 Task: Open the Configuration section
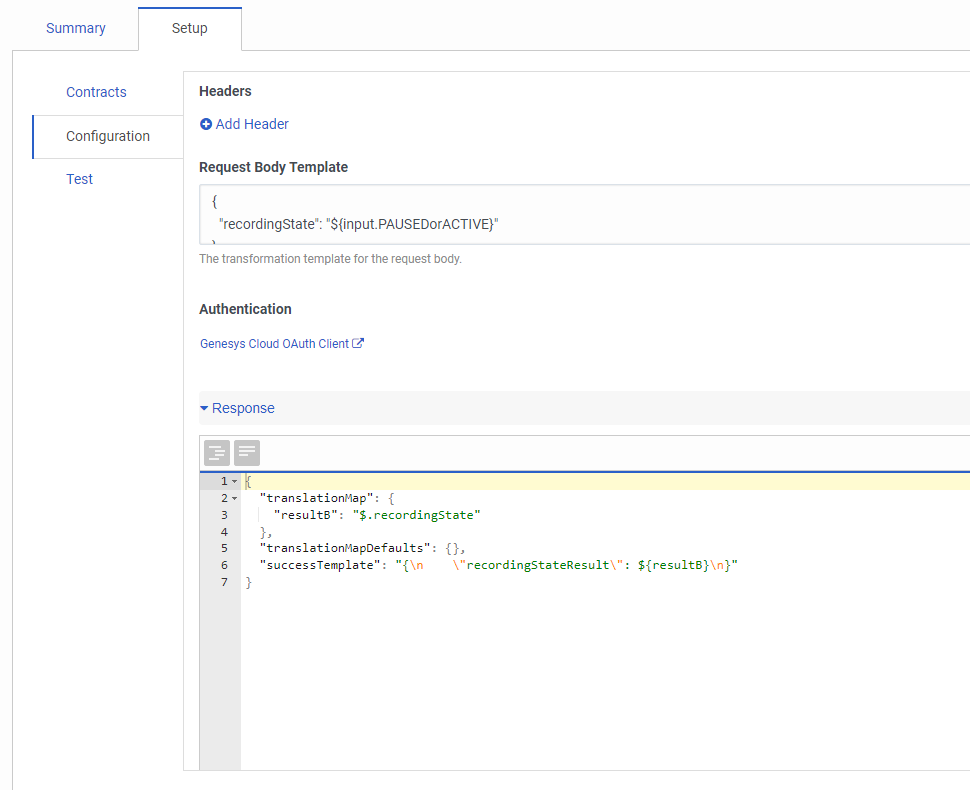(x=108, y=136)
